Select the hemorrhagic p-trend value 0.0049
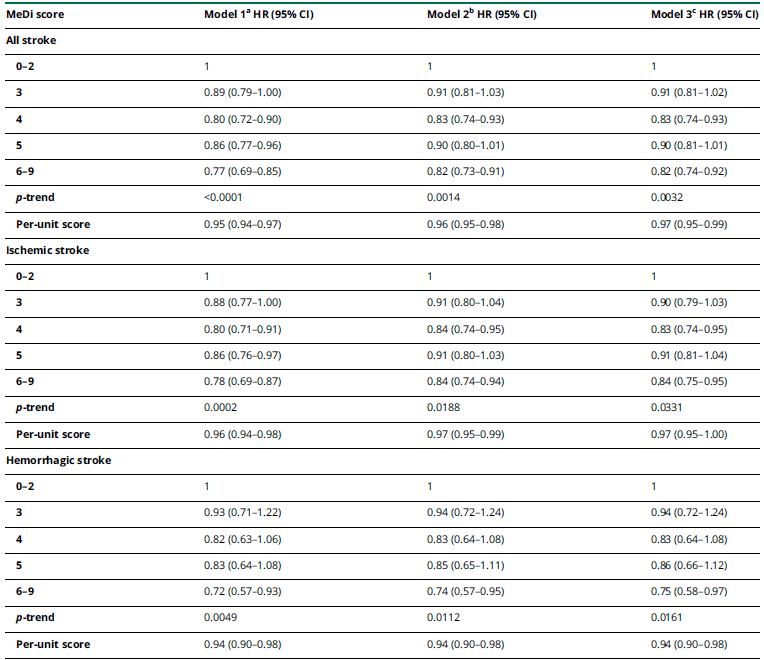Image resolution: width=764 pixels, height=660 pixels. click(220, 618)
